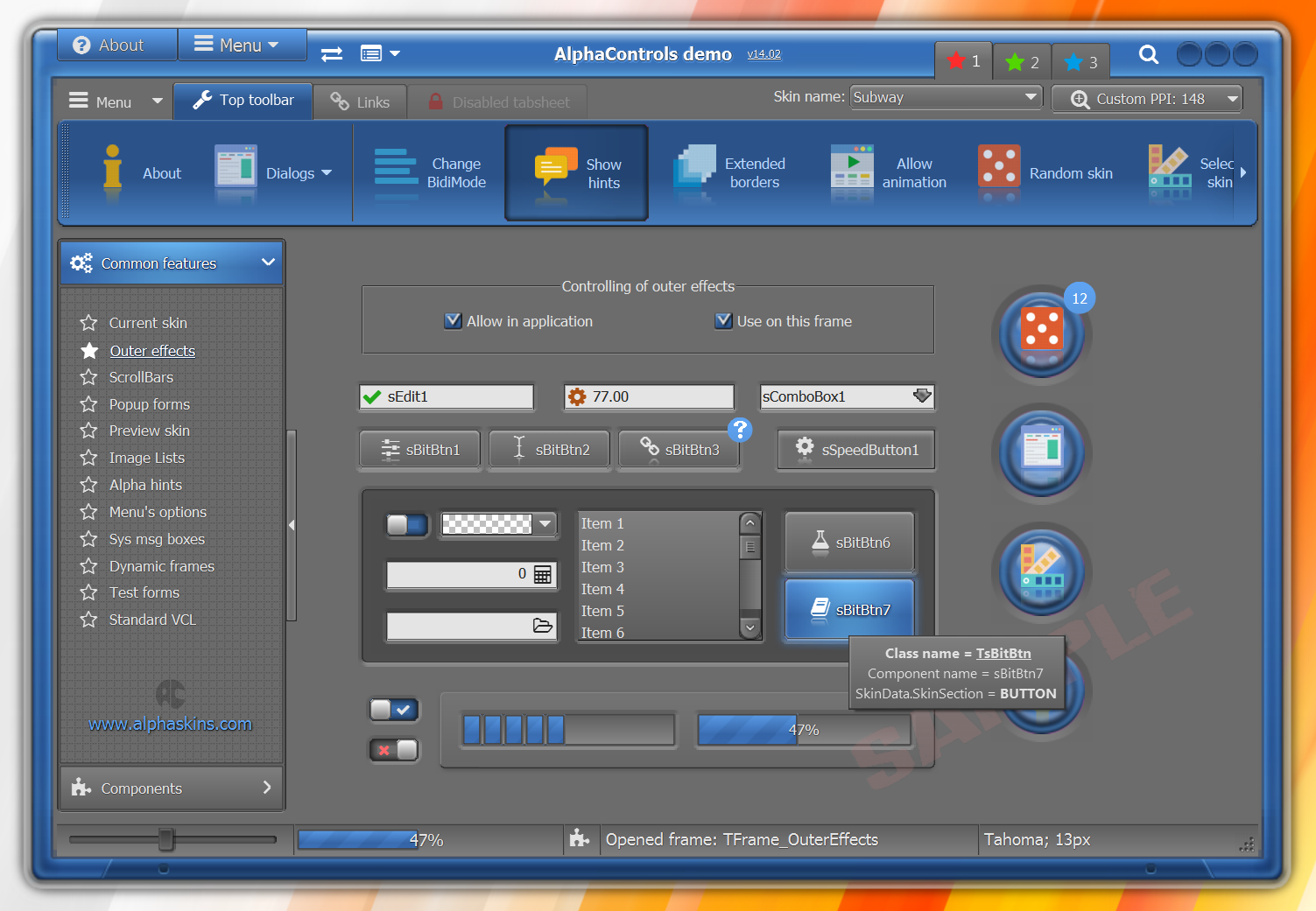
Task: Click the search magnifier in the title bar
Action: click(x=1149, y=54)
